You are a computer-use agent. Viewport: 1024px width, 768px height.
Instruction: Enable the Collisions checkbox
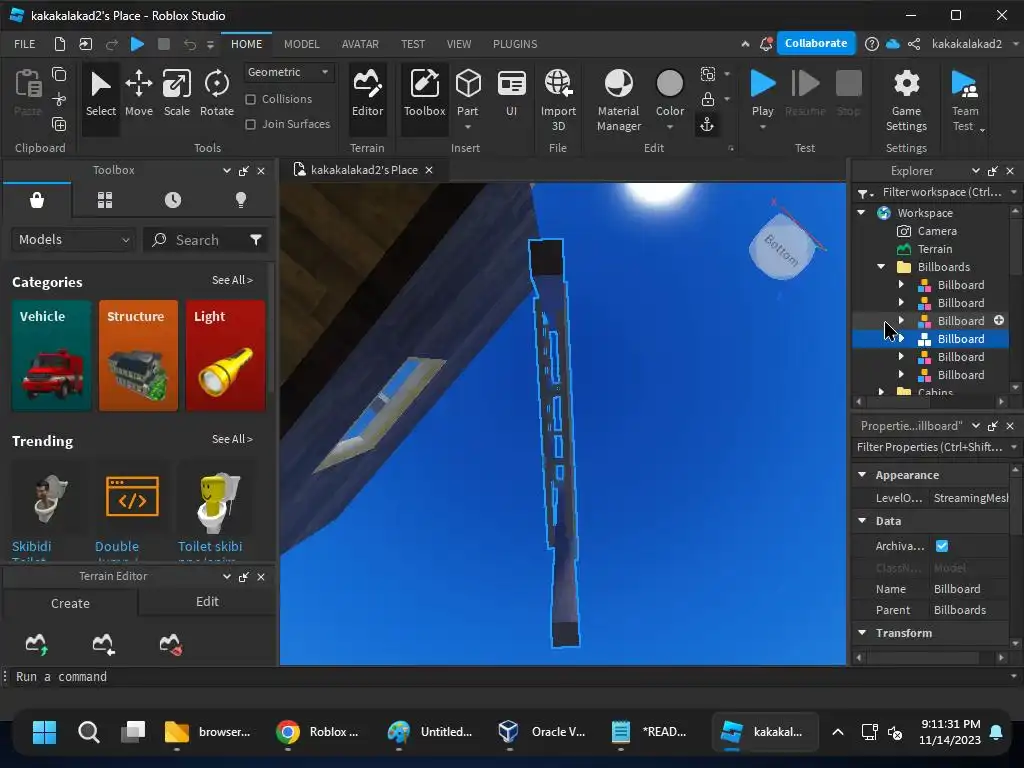[250, 99]
